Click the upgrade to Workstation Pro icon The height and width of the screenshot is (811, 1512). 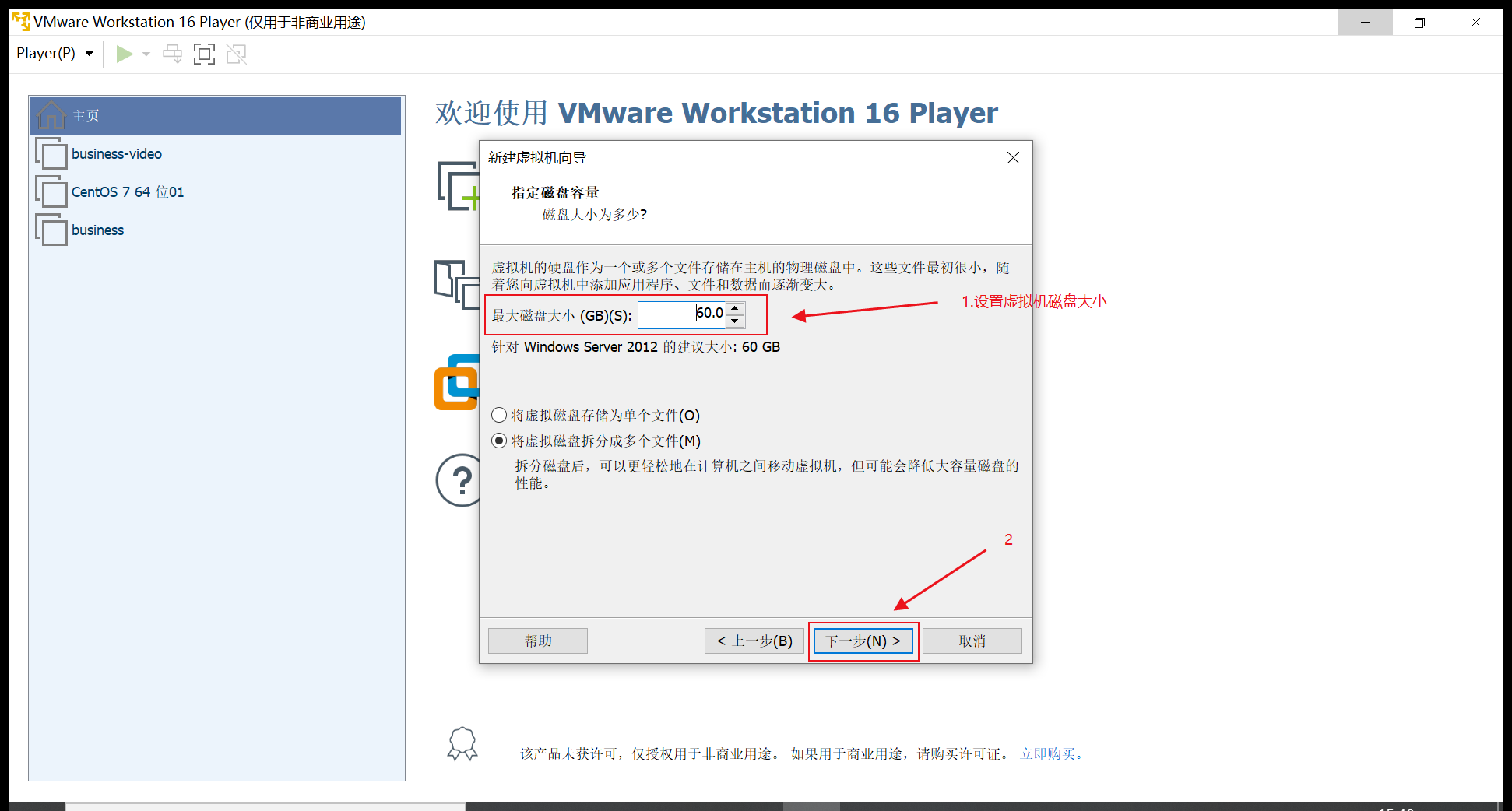click(456, 381)
